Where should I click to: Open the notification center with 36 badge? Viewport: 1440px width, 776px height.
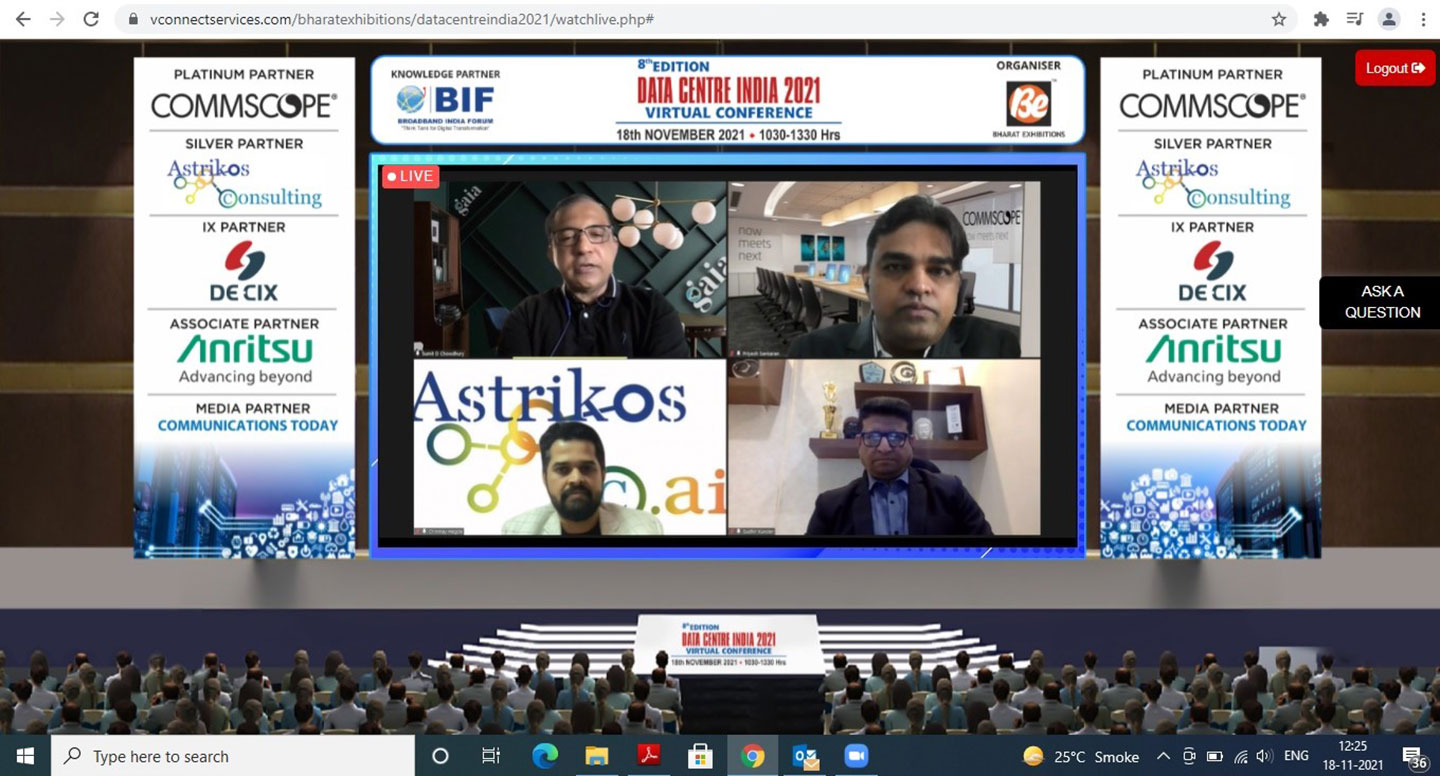pos(1414,757)
